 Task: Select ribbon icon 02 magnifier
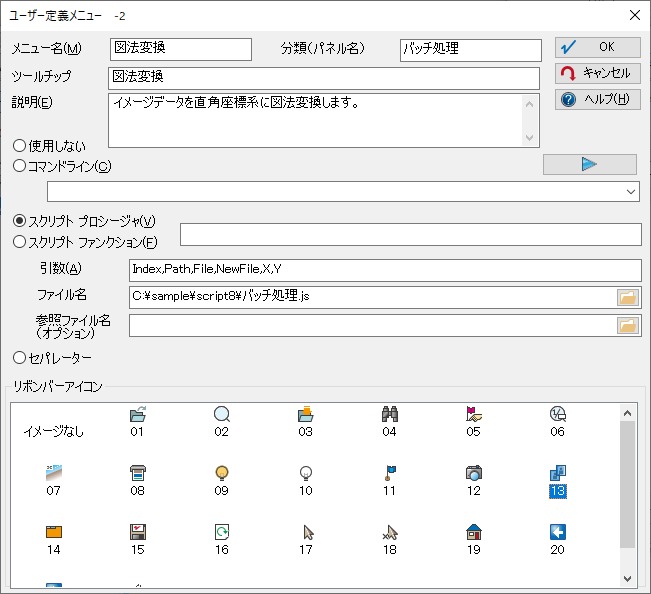[222, 421]
